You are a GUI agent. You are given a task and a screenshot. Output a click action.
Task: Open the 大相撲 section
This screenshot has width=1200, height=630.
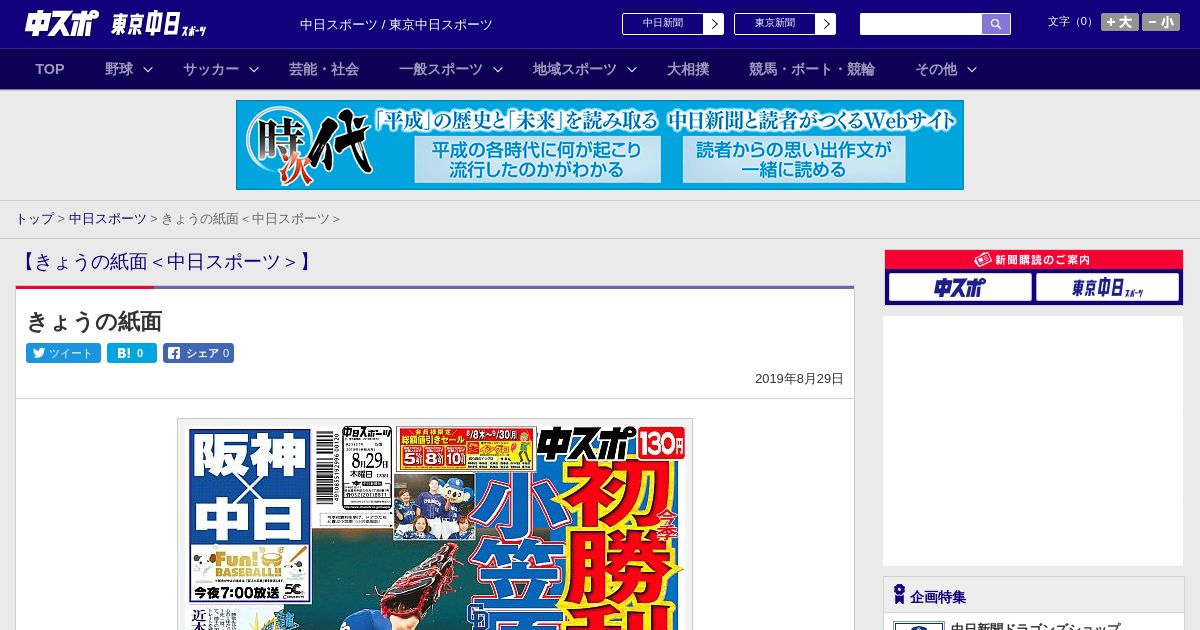tap(688, 69)
